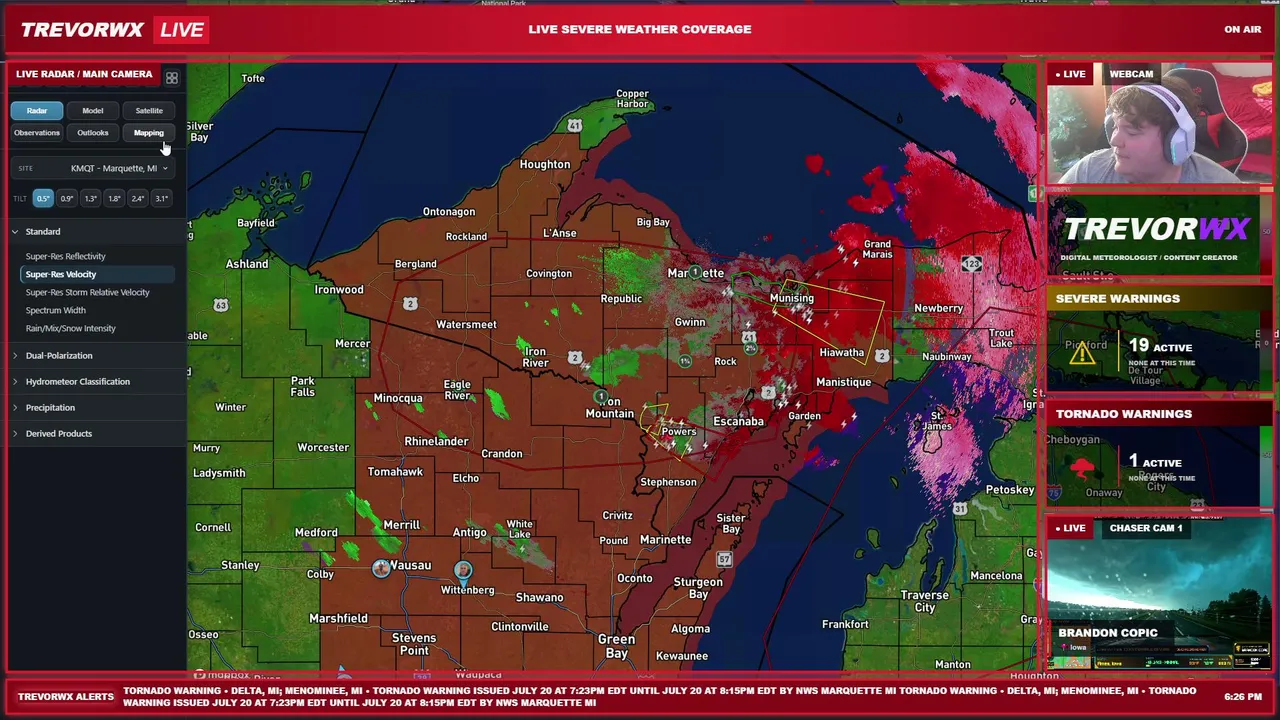Click the blue pin marker above Wittenberg
Screen dimensions: 1280x720
462,571
